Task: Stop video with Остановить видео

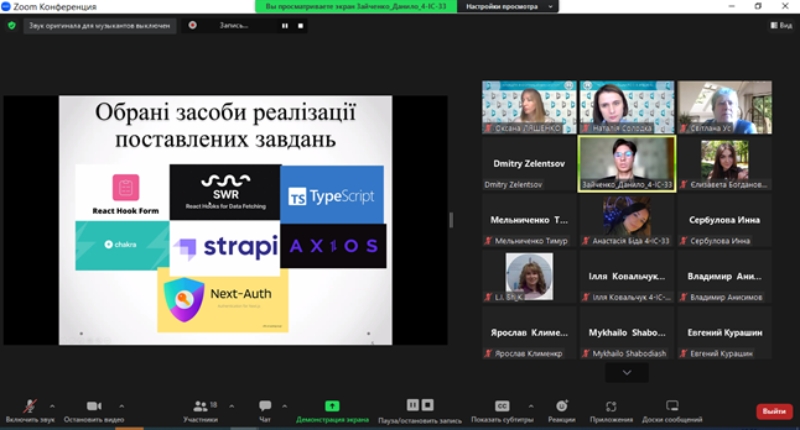Action: pyautogui.click(x=94, y=411)
